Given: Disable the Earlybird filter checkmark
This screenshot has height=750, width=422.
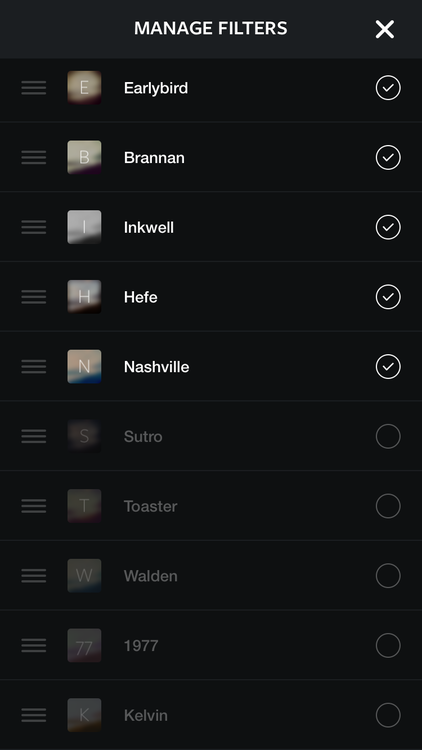Looking at the screenshot, I should click(x=388, y=88).
